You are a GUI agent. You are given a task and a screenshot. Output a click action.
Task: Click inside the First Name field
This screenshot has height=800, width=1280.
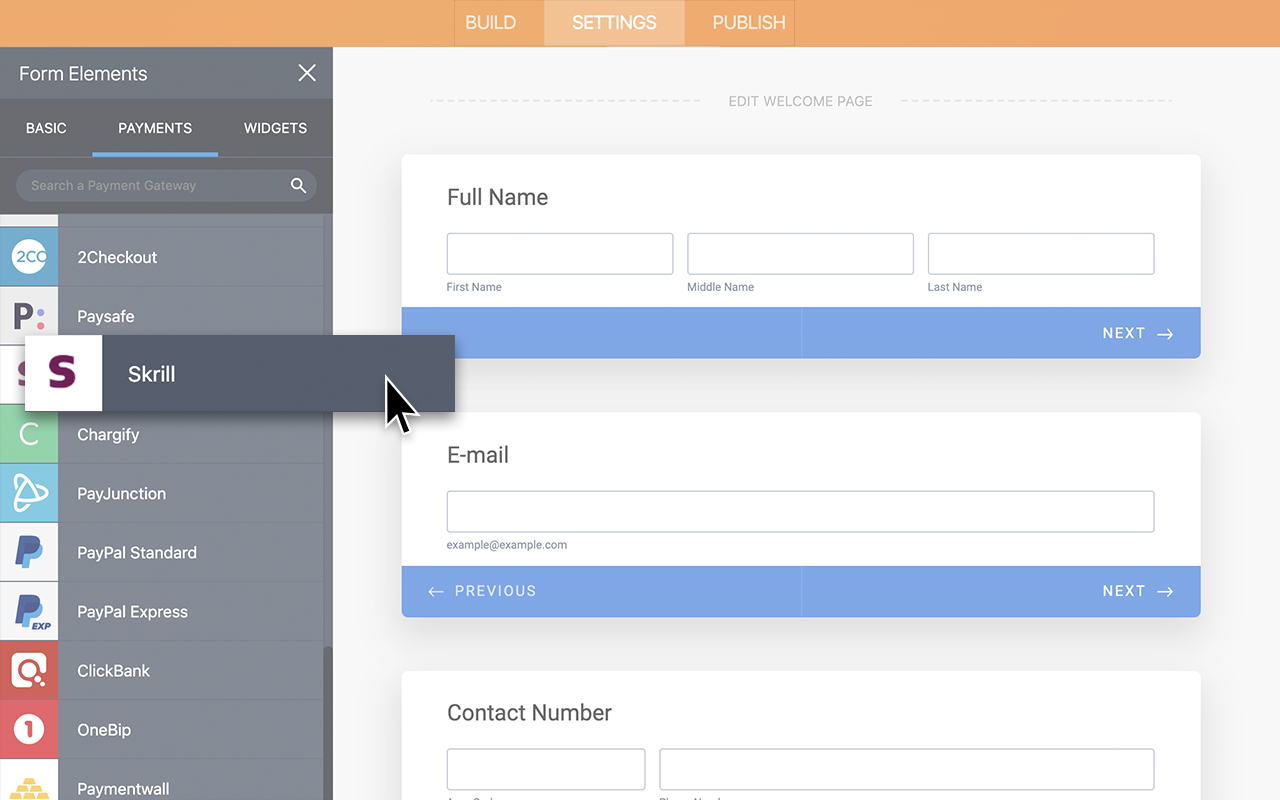[559, 253]
